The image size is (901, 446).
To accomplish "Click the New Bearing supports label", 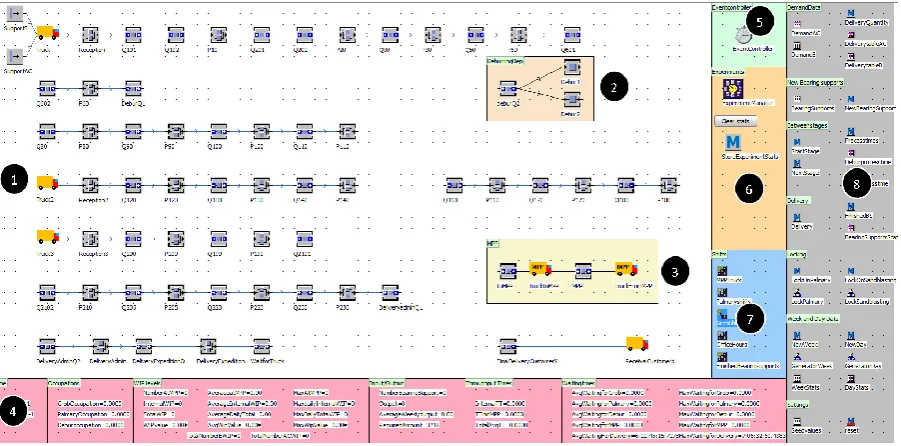I will point(815,83).
